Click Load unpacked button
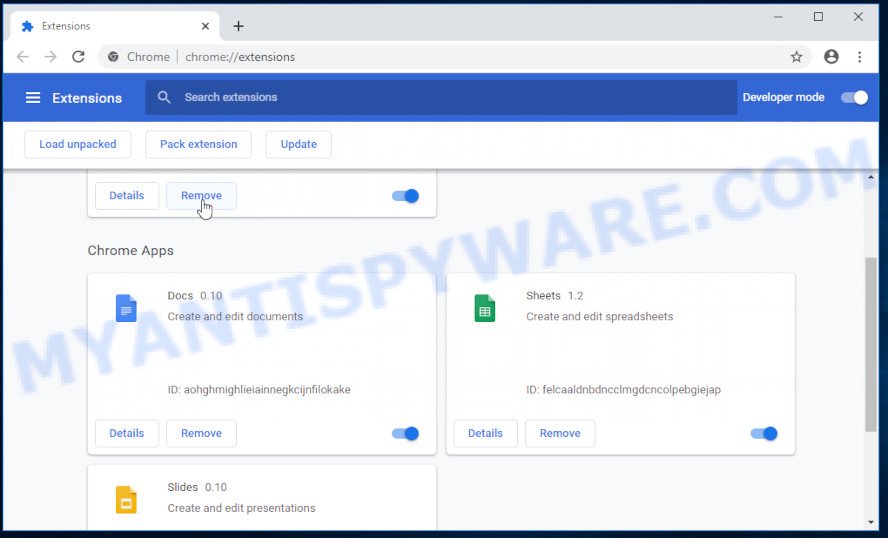The image size is (888, 538). pyautogui.click(x=78, y=144)
